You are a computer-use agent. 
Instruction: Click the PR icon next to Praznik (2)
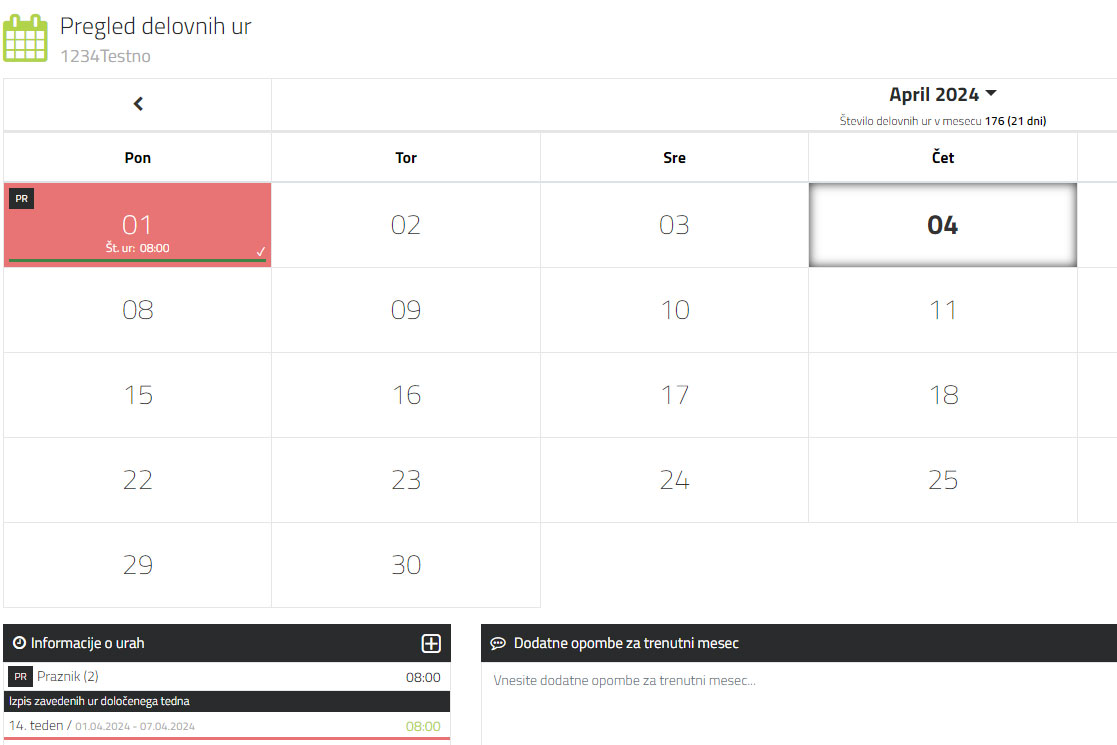pyautogui.click(x=21, y=677)
